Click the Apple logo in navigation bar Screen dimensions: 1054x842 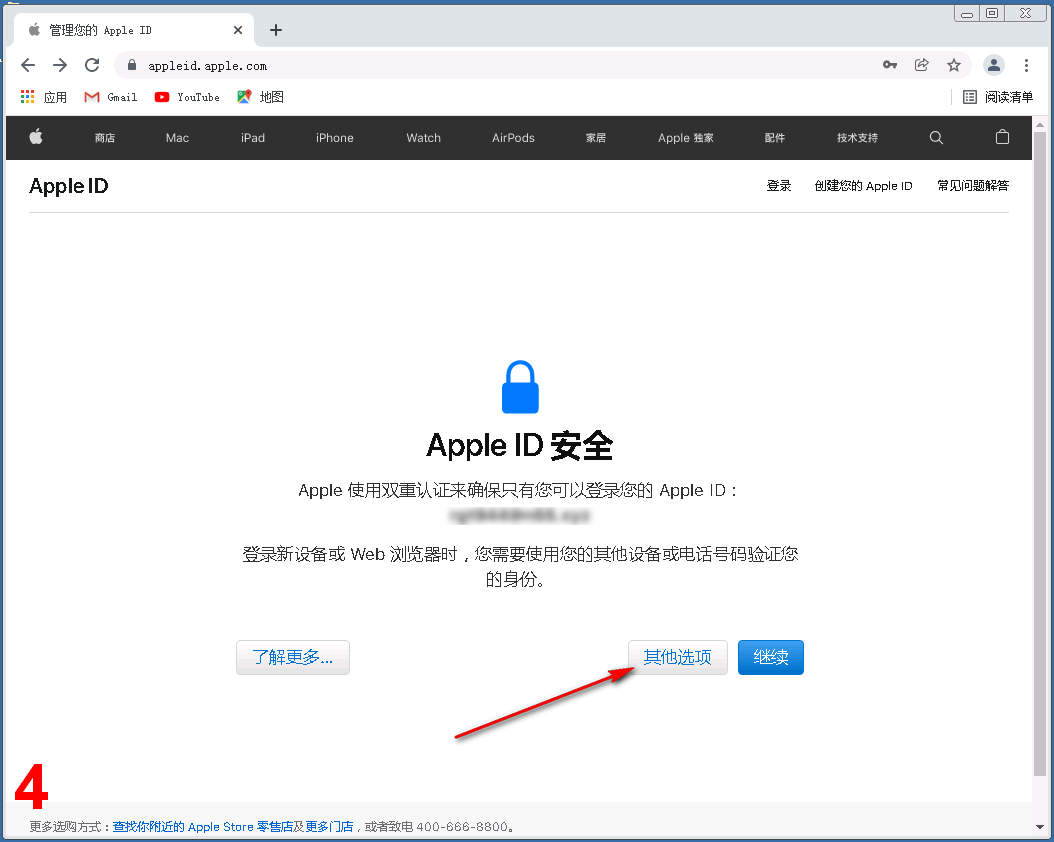pyautogui.click(x=36, y=137)
